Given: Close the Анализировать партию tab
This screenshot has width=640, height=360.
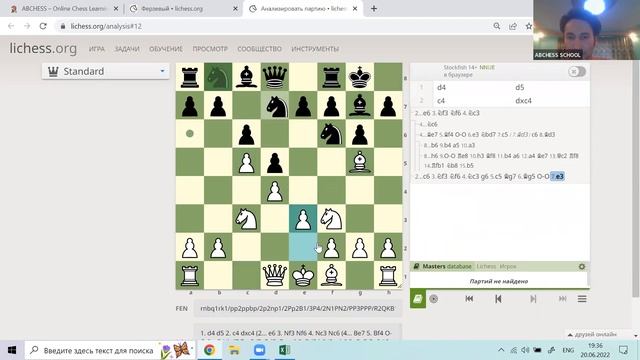Looking at the screenshot, I should coord(355,9).
